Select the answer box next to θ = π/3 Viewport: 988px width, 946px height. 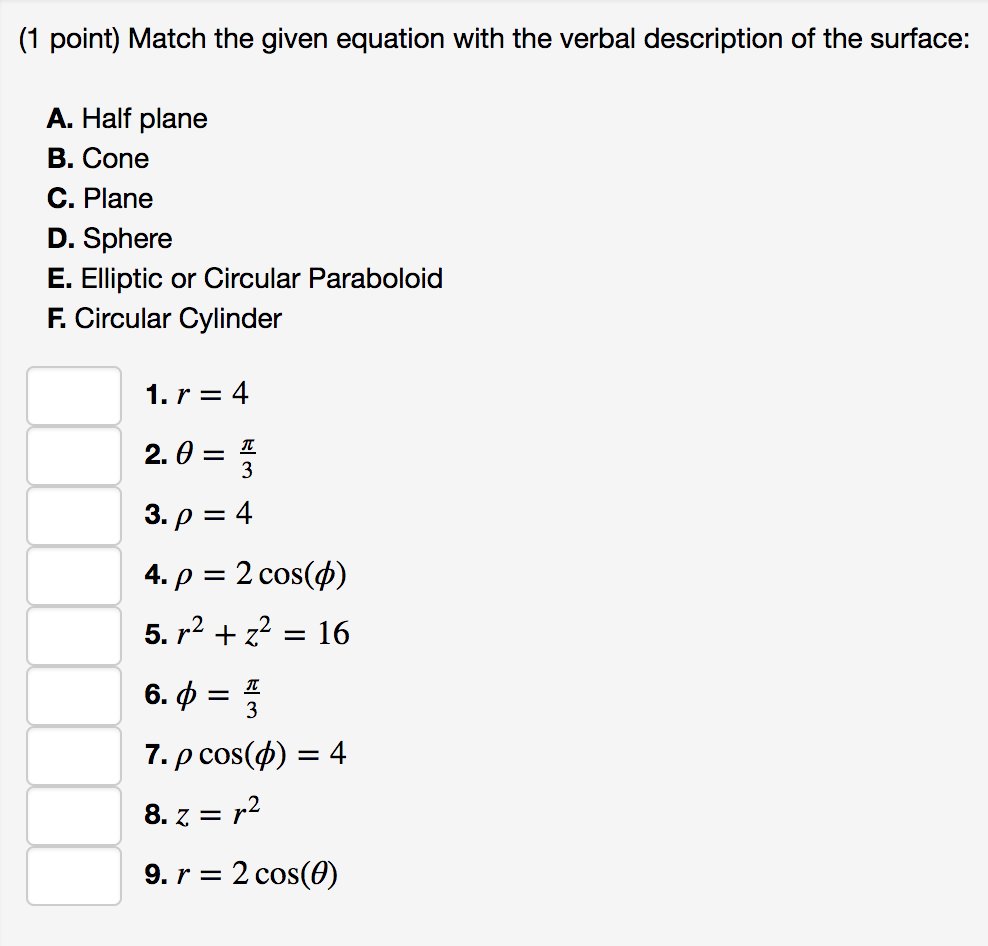[x=73, y=456]
